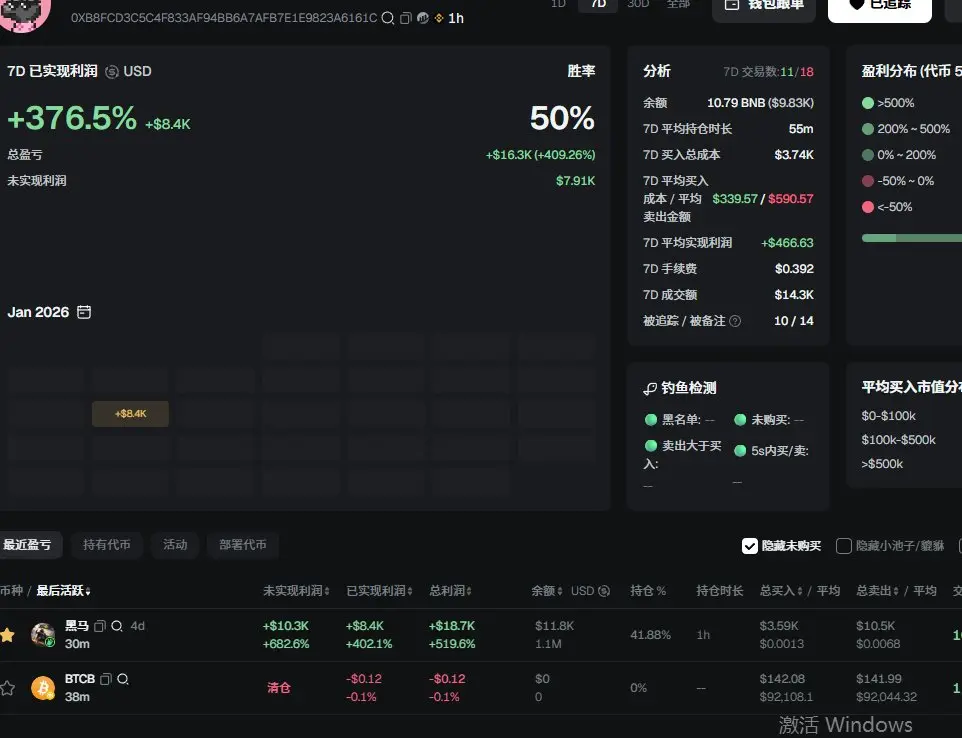962x738 pixels.
Task: Open the Jan 2026 calendar picker
Action: point(84,312)
